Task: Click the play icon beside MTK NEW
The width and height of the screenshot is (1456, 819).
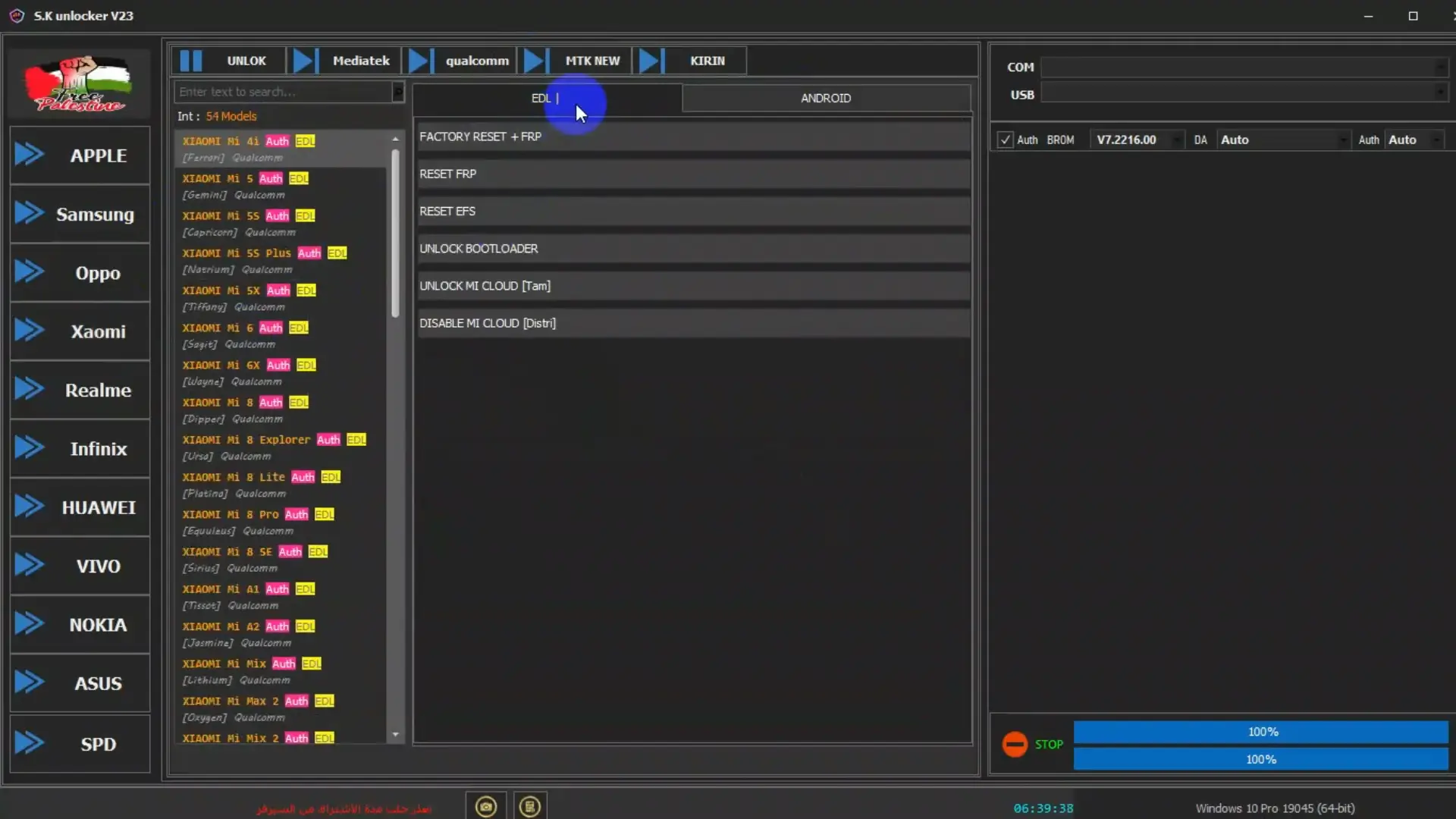Action: pos(535,61)
